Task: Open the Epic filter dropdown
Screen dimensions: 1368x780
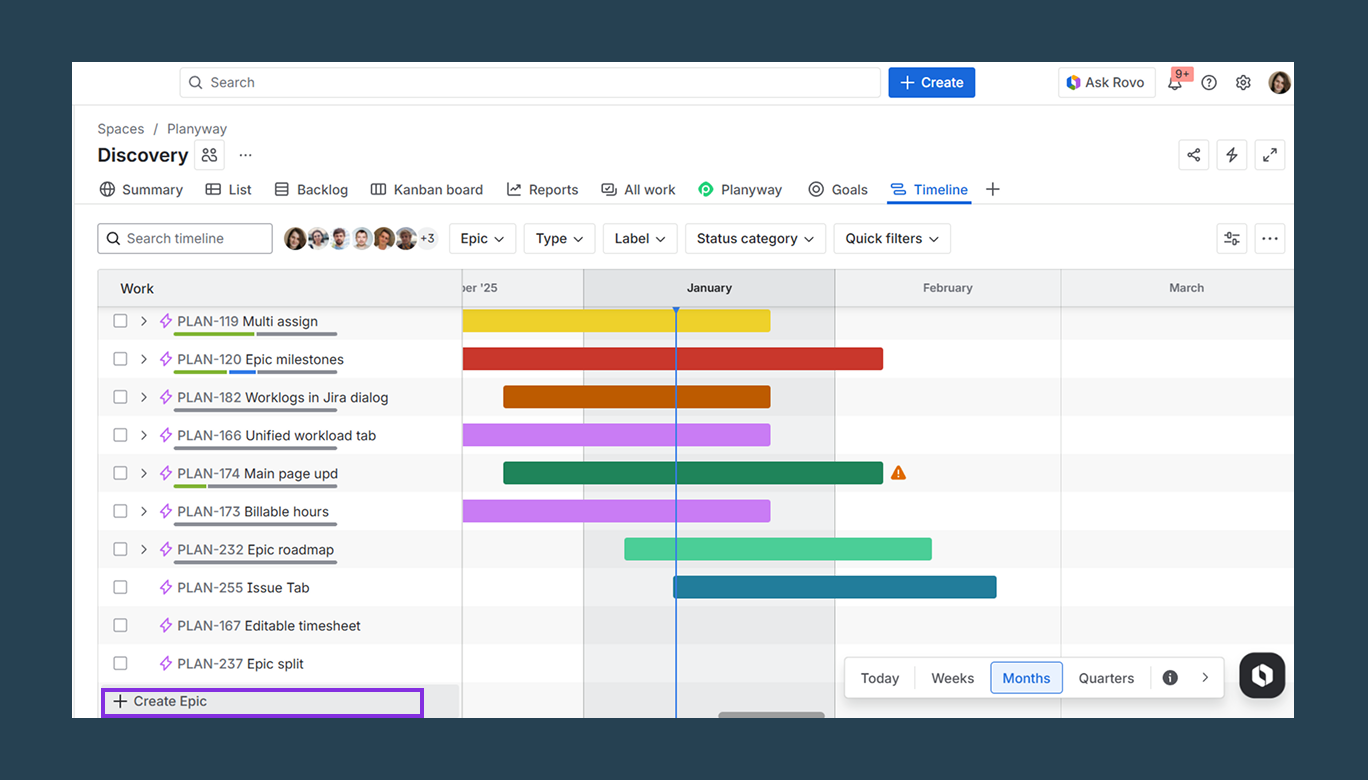Action: click(x=482, y=239)
